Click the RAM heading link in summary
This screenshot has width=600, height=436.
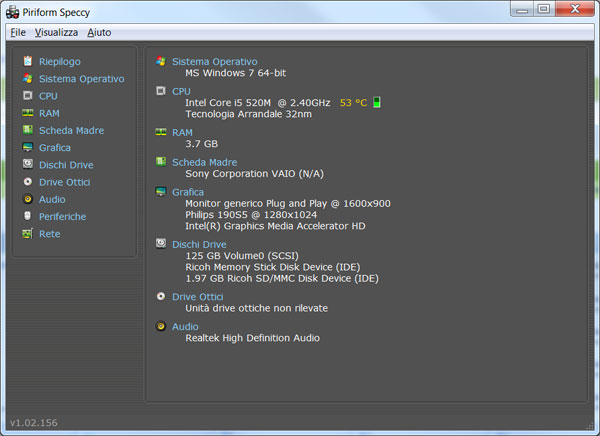(x=182, y=132)
